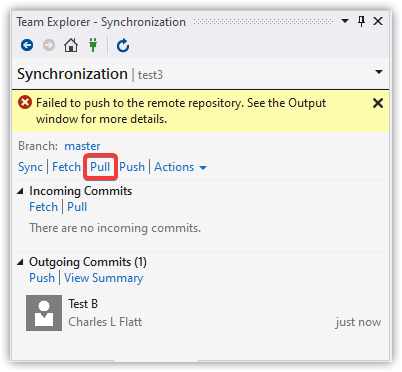Click the Charles L Flatt author name
The image size is (402, 372).
click(x=105, y=322)
